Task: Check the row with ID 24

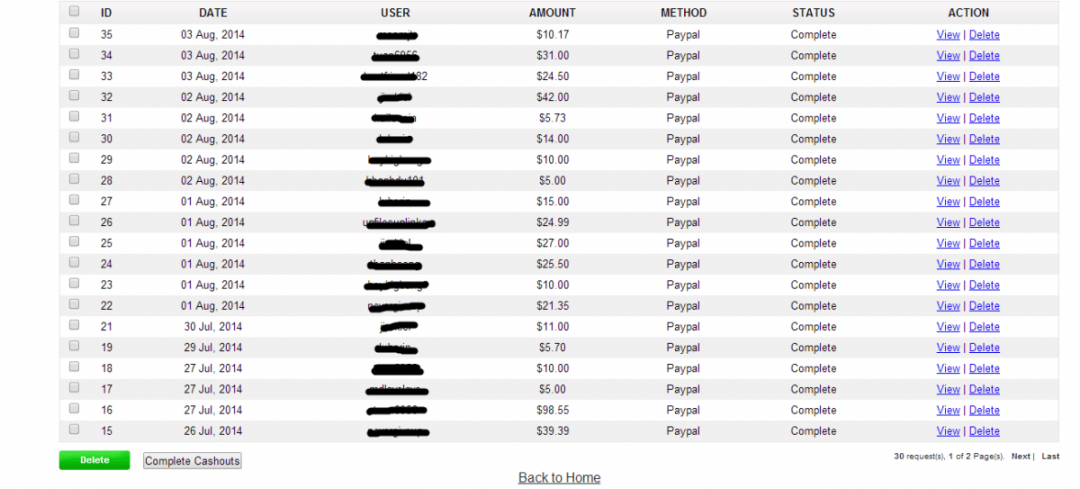Action: click(74, 263)
